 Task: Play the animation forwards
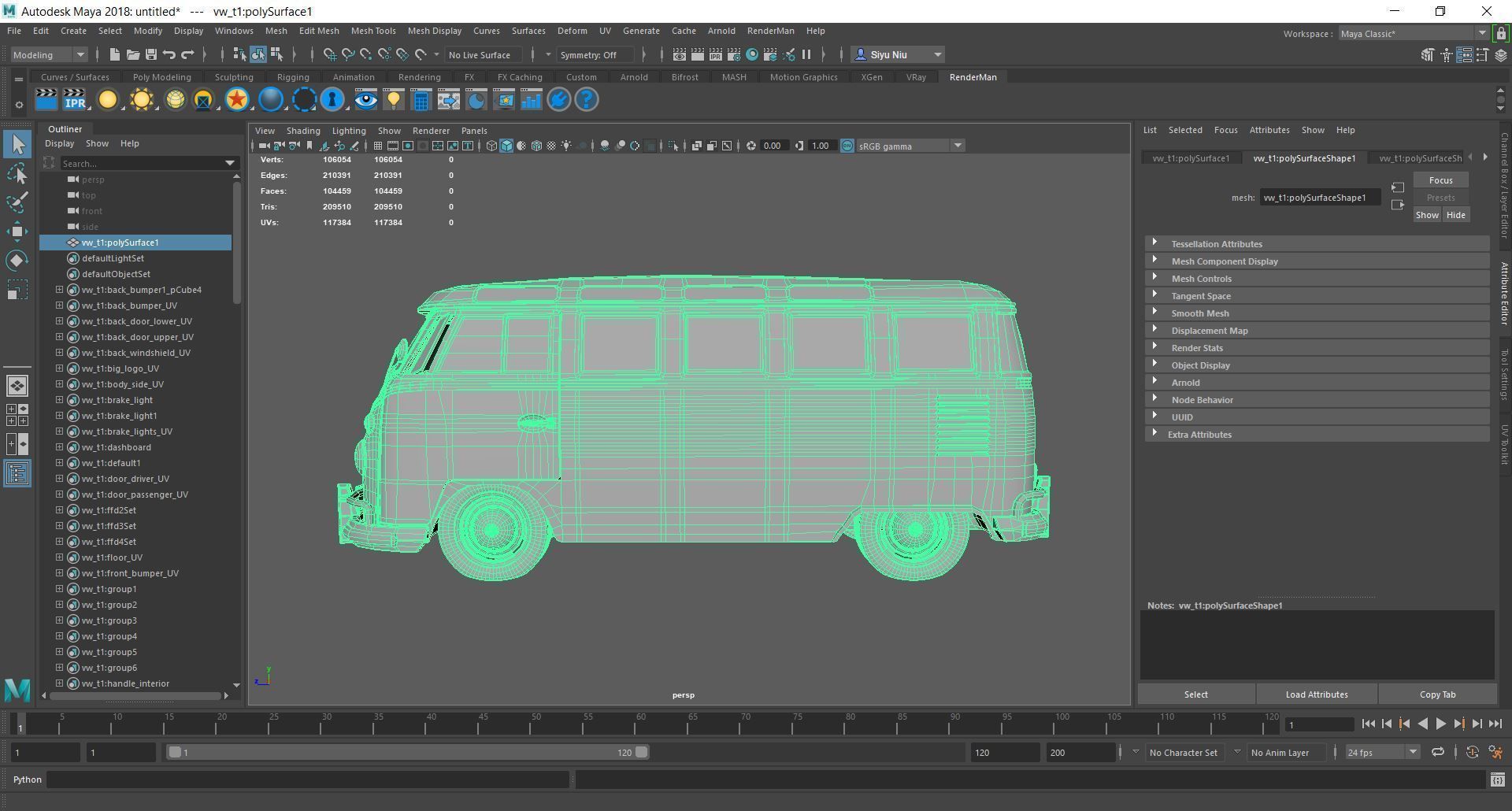coord(1440,724)
